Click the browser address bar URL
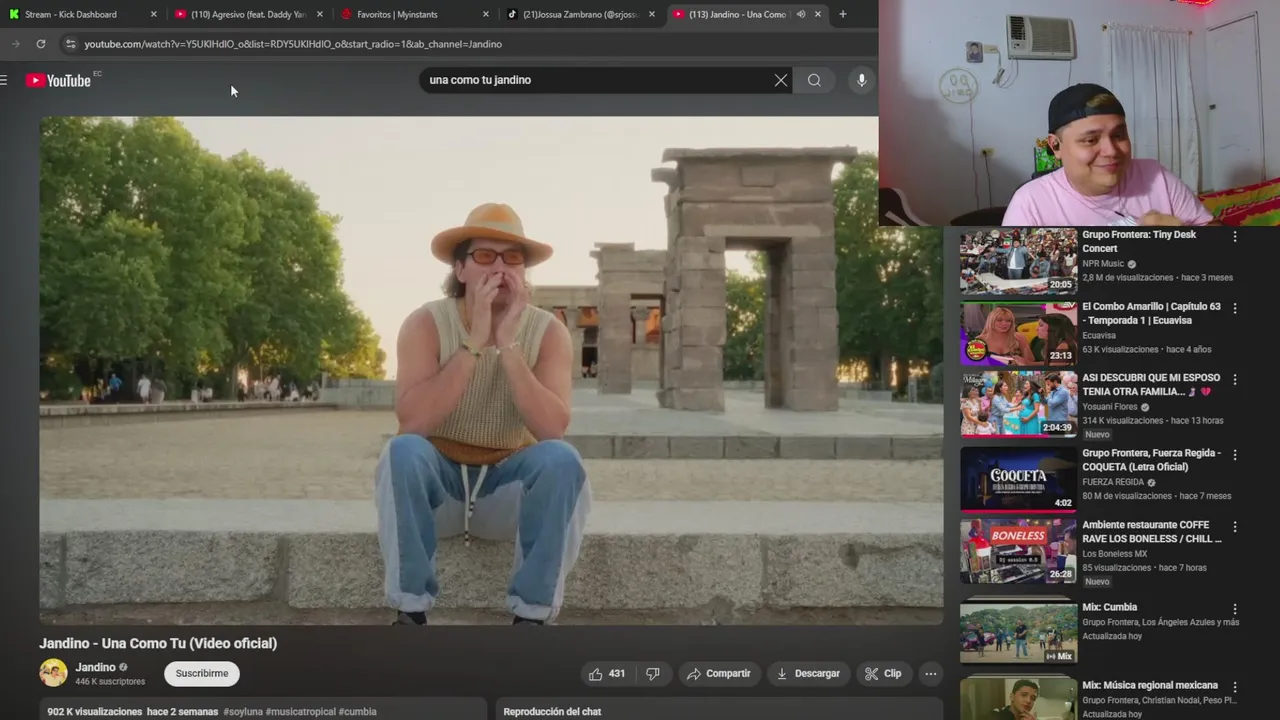1280x720 pixels. coord(293,44)
